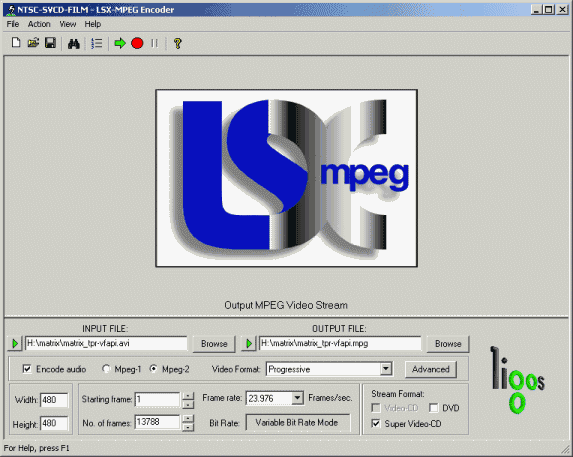
Task: Open the View menu
Action: [x=68, y=24]
